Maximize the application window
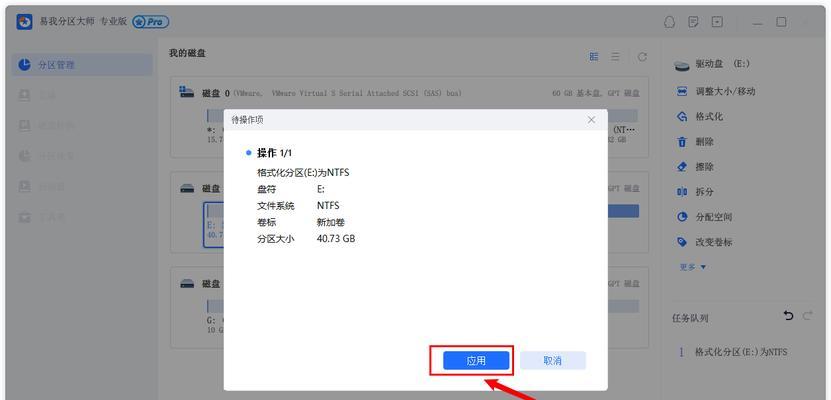Viewport: 831px width, 400px height. (x=781, y=22)
